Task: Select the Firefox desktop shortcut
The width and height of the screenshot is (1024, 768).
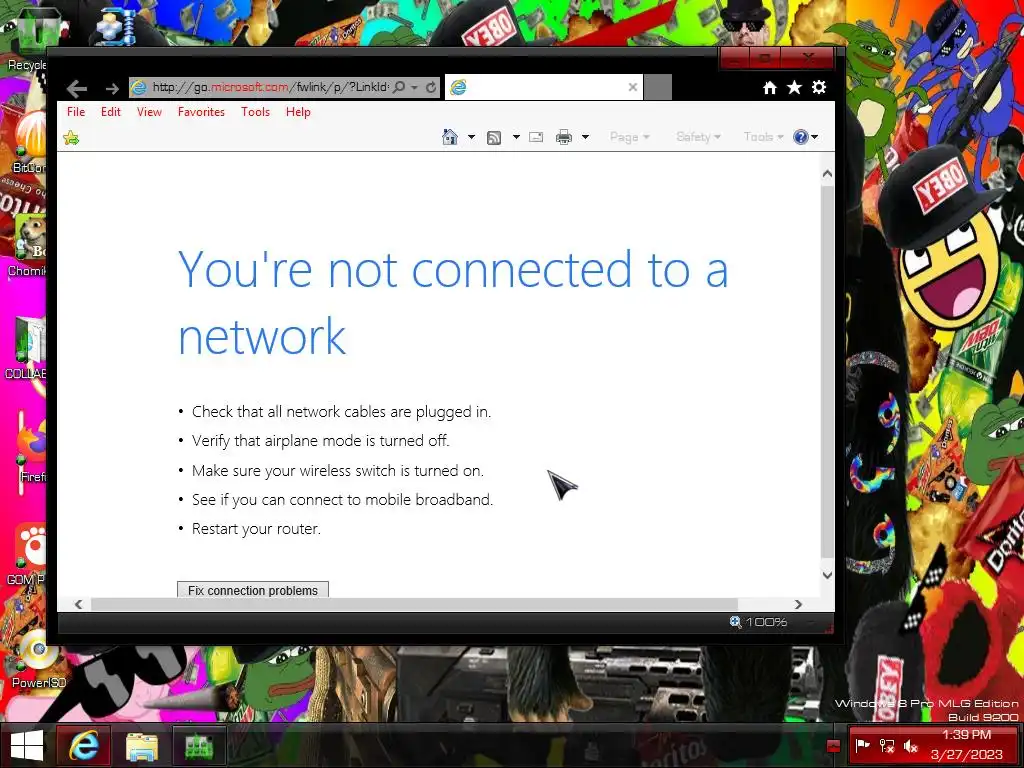Action: [31, 451]
